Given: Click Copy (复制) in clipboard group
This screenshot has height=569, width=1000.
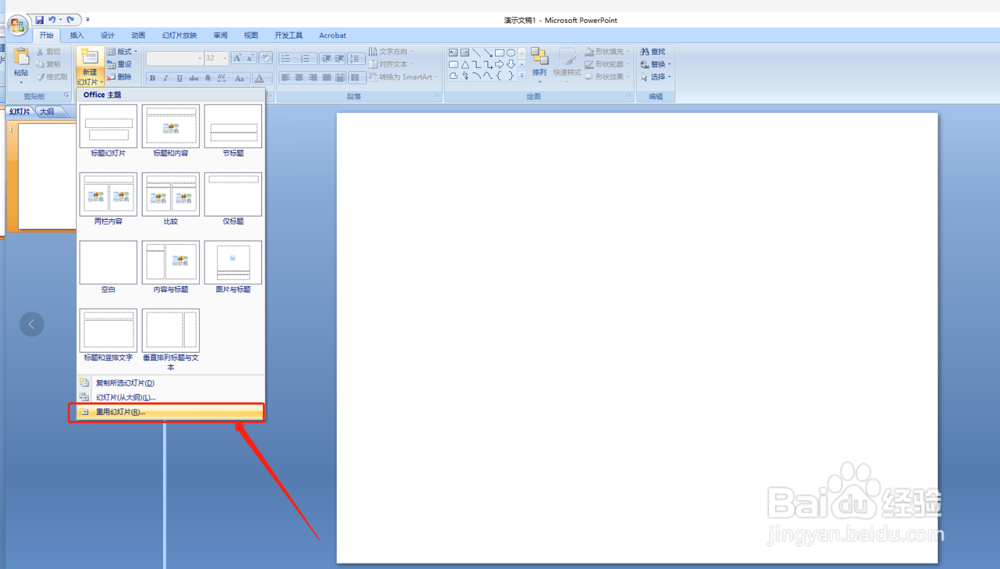Looking at the screenshot, I should (x=49, y=64).
